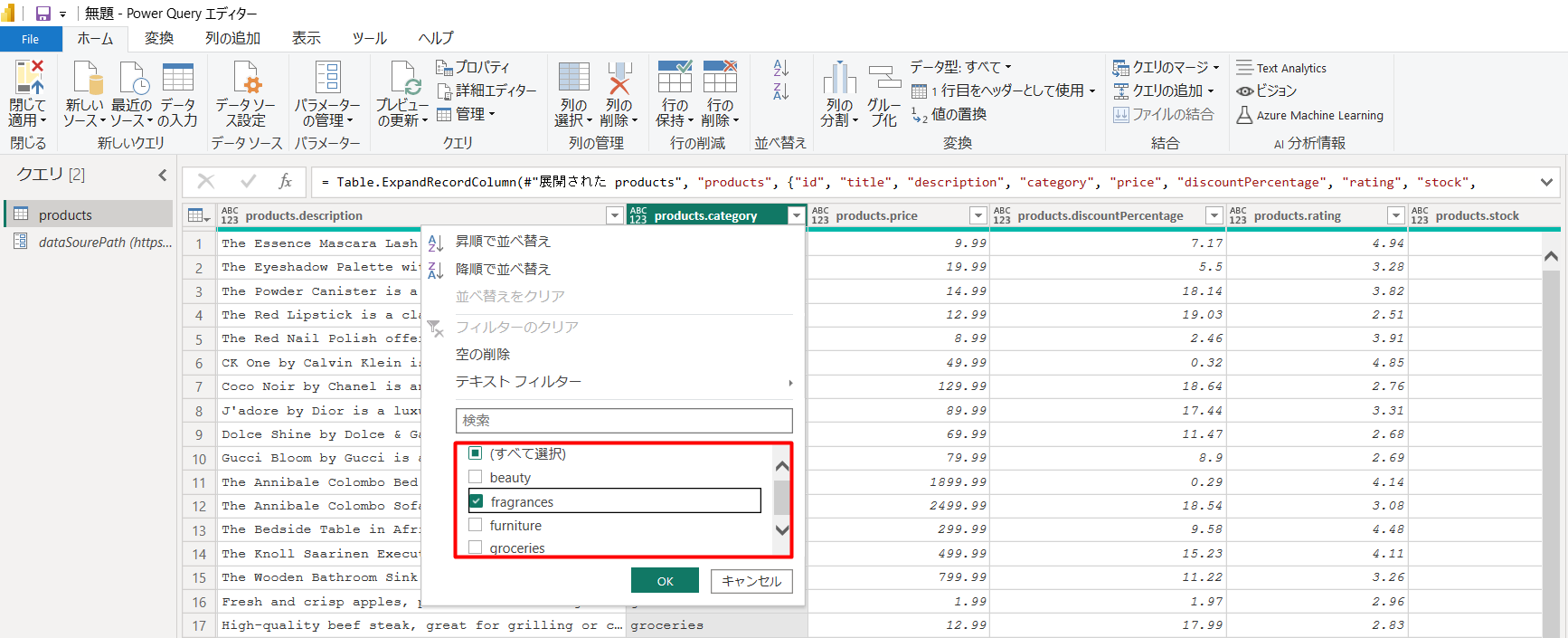
Task: Open the データソース設定 (Data Source Settings) icon
Action: pyautogui.click(x=246, y=79)
